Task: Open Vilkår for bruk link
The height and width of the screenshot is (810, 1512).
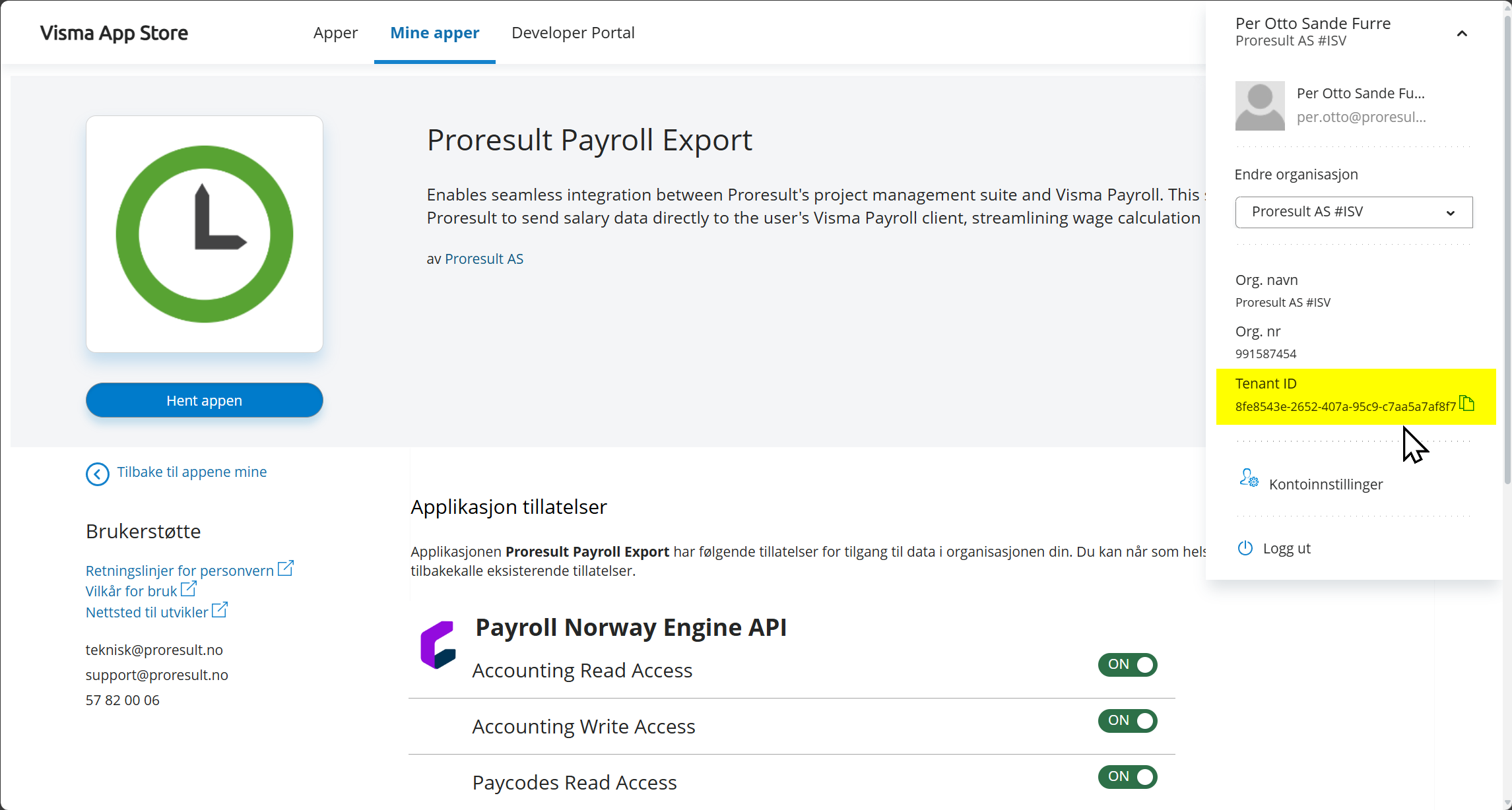Action: (x=131, y=591)
